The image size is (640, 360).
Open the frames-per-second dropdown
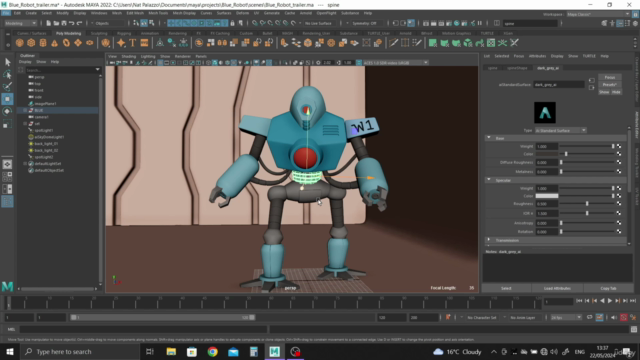(566, 317)
